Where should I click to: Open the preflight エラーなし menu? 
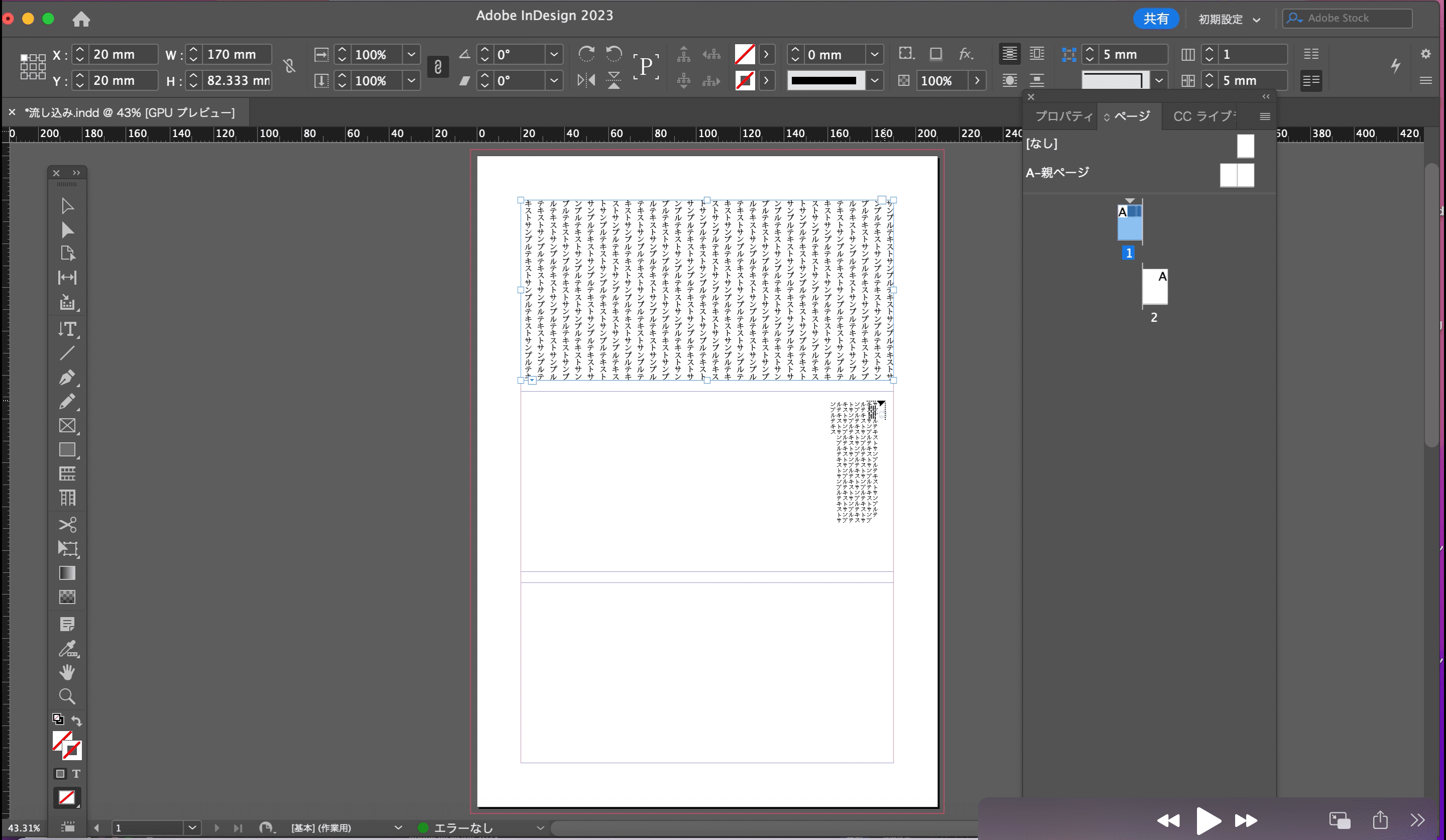pos(540,827)
